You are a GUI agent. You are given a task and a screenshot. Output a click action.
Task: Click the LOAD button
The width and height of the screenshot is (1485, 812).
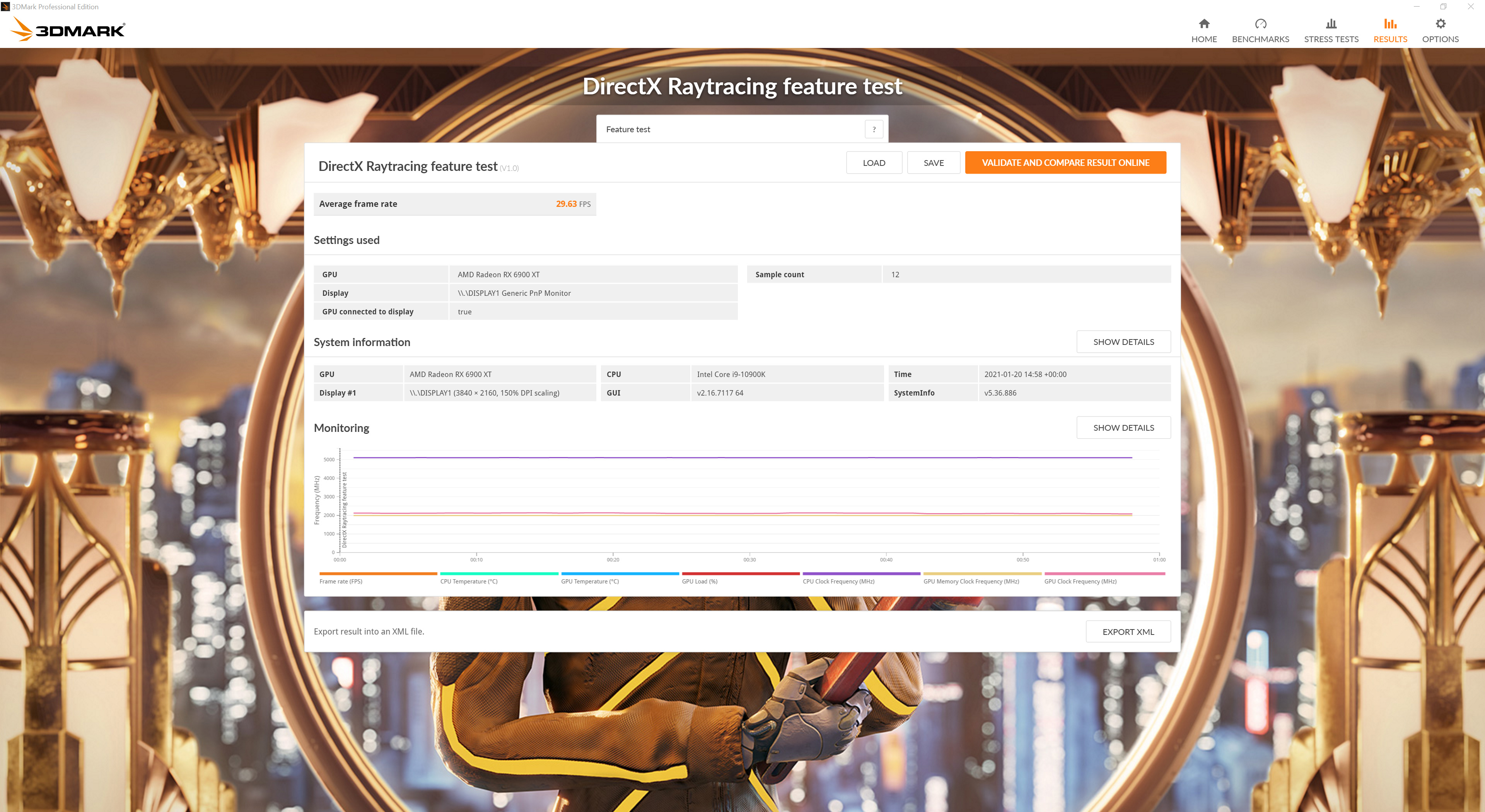point(873,162)
